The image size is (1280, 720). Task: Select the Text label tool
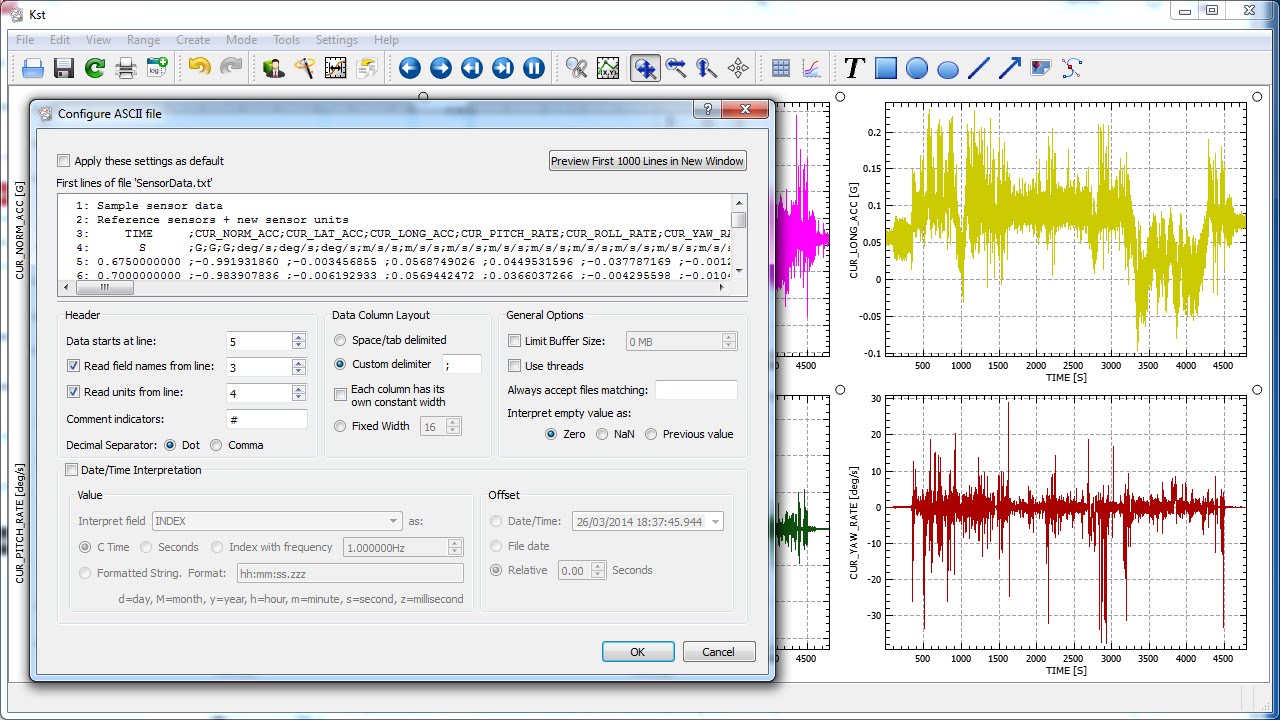(x=854, y=68)
